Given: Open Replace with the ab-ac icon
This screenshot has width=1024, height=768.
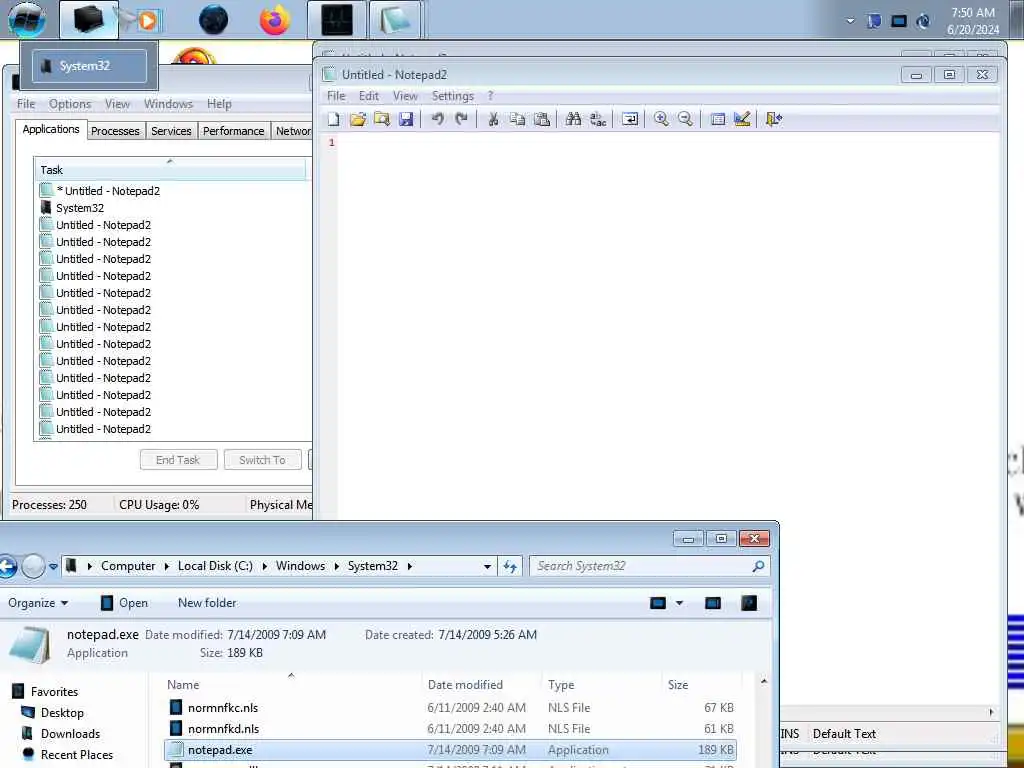Looking at the screenshot, I should tap(598, 119).
